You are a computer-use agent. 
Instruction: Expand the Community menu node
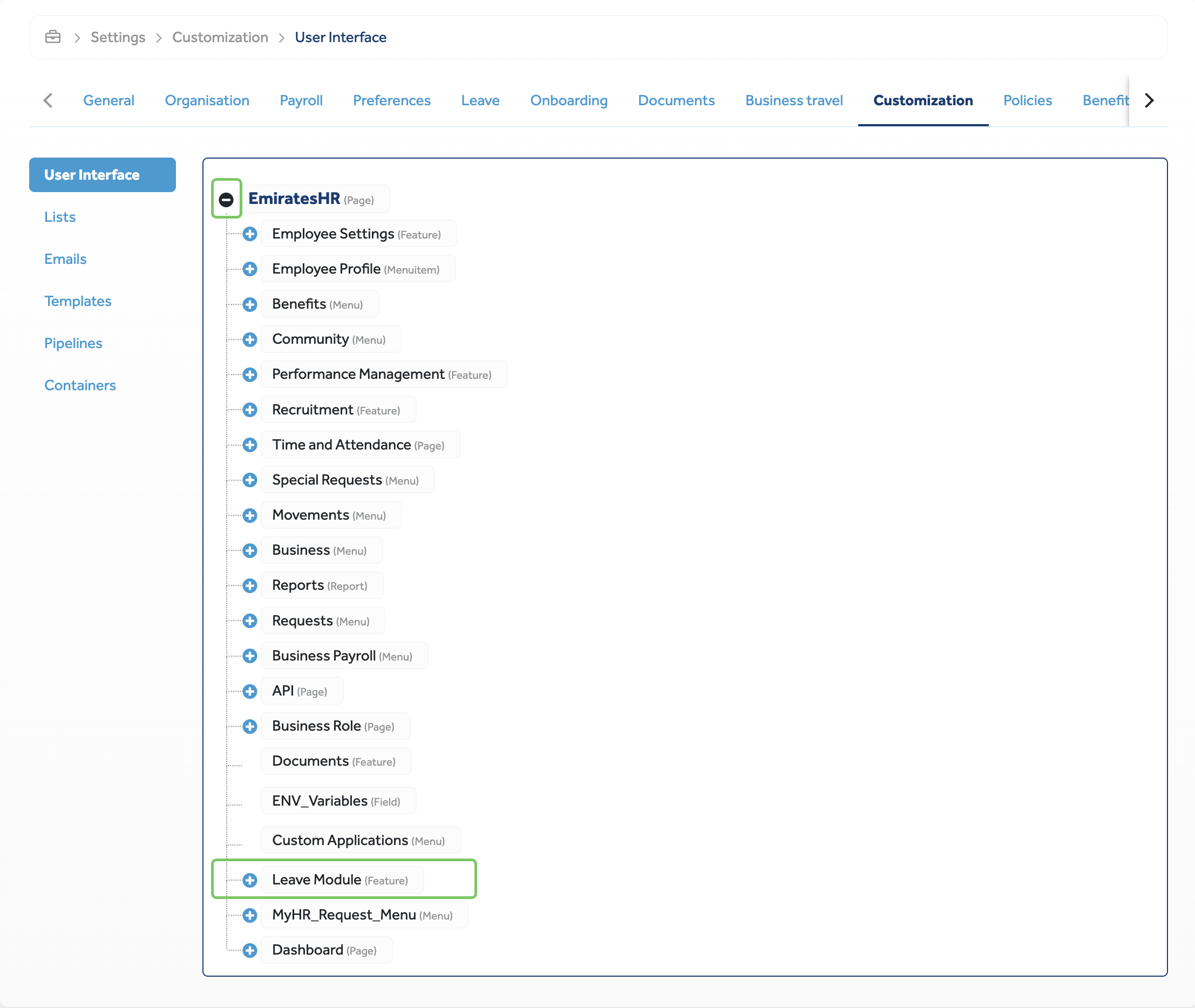(x=250, y=339)
